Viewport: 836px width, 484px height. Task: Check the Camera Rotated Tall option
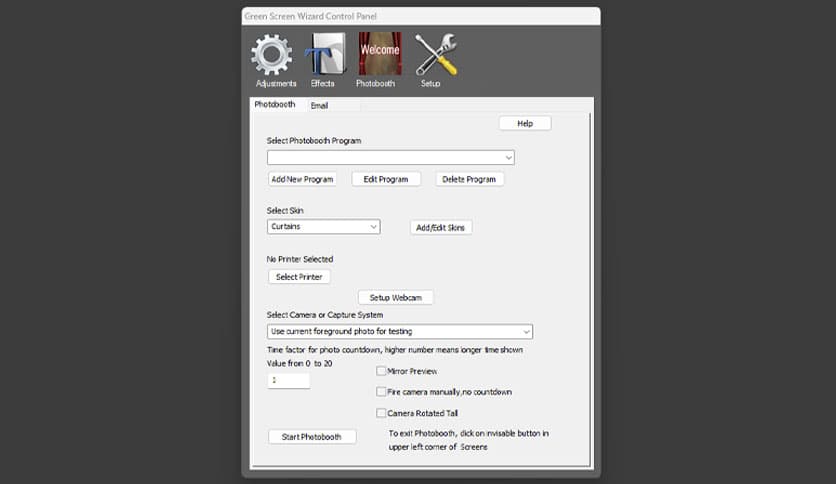(x=381, y=413)
